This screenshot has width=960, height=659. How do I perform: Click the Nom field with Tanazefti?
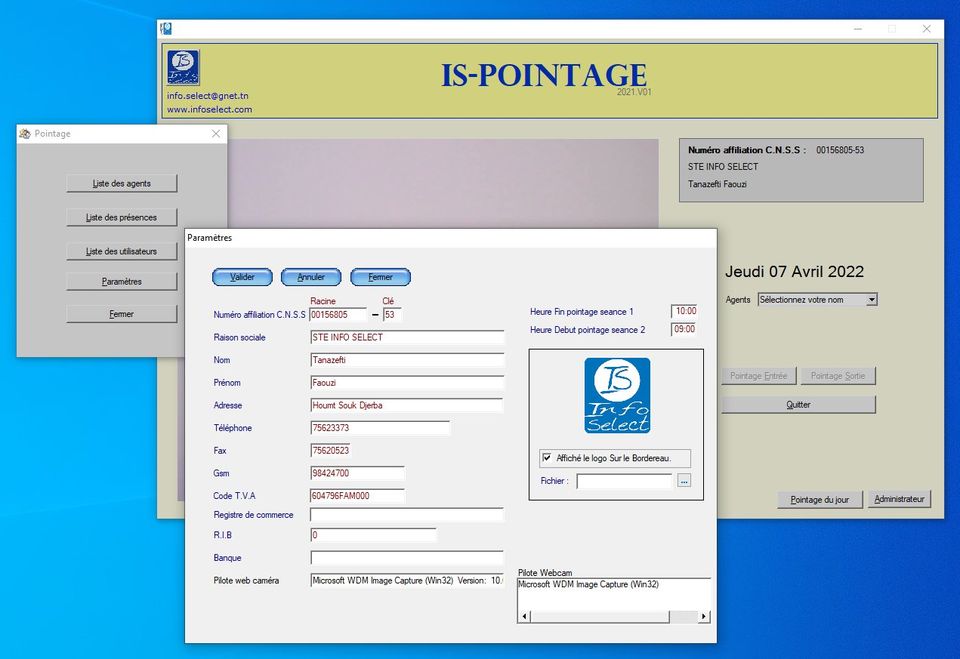(407, 360)
